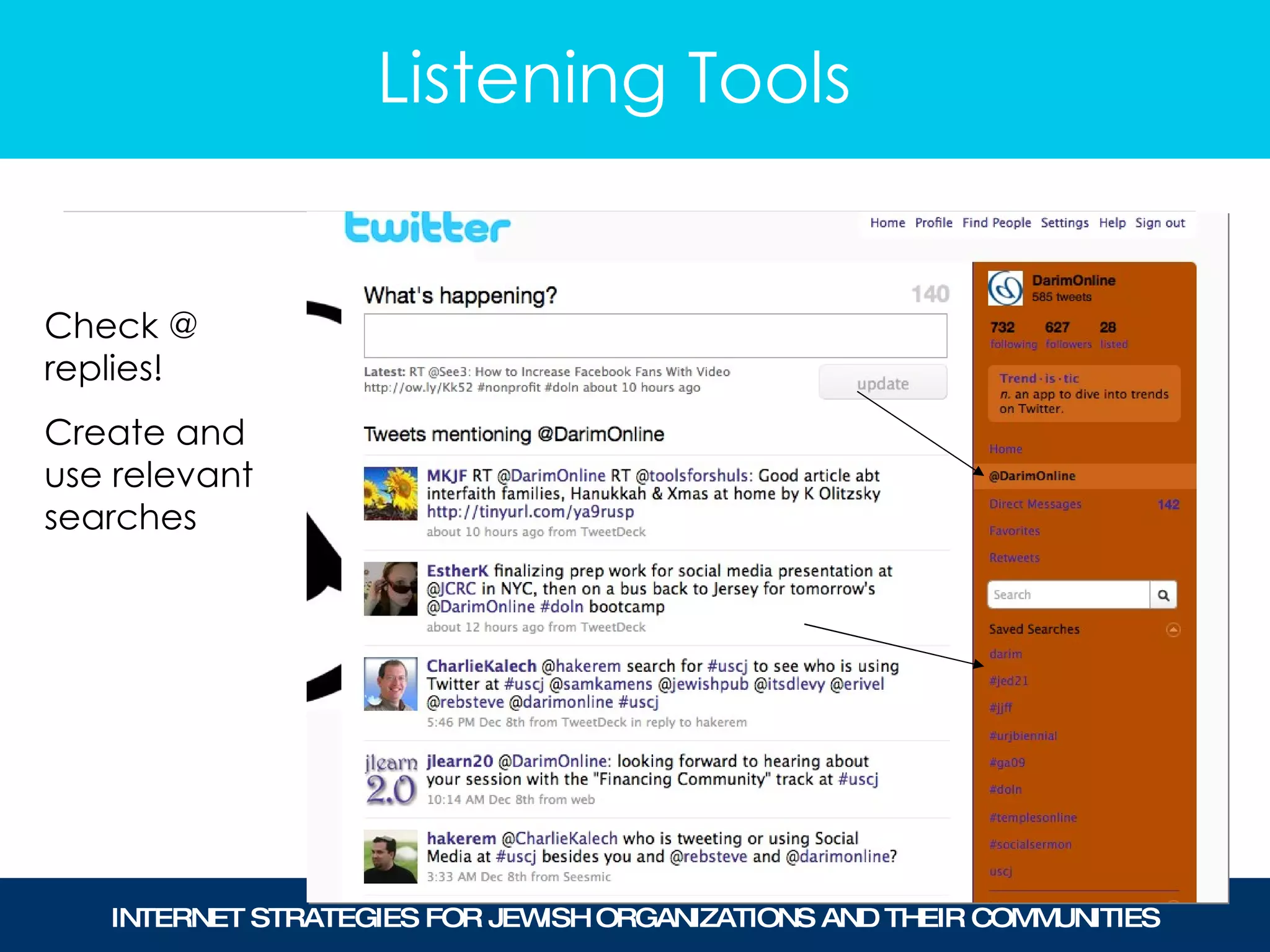This screenshot has width=1270, height=952.
Task: Open Profile in top navigation
Action: pos(934,223)
